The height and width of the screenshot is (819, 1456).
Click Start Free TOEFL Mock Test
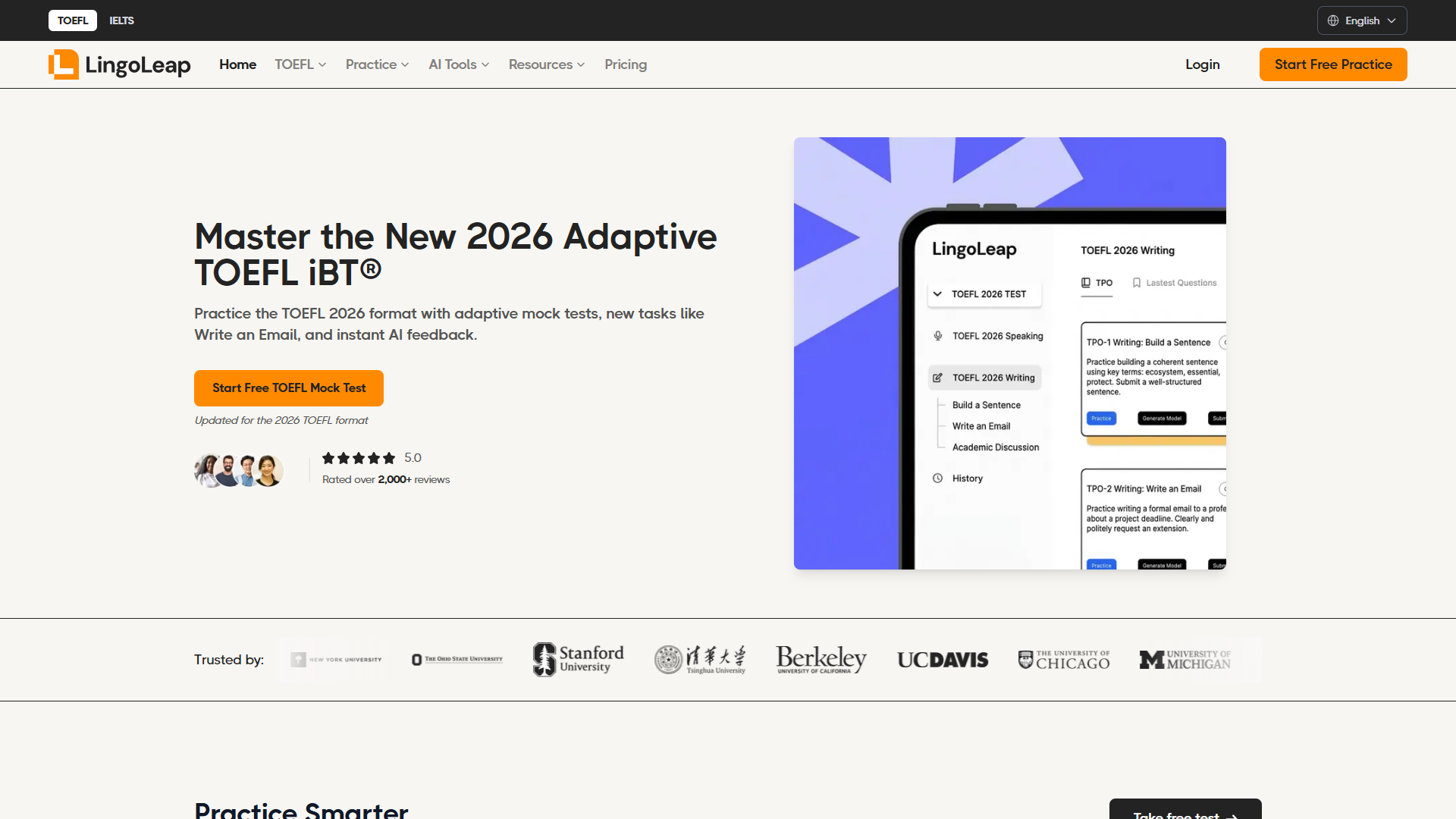[289, 388]
